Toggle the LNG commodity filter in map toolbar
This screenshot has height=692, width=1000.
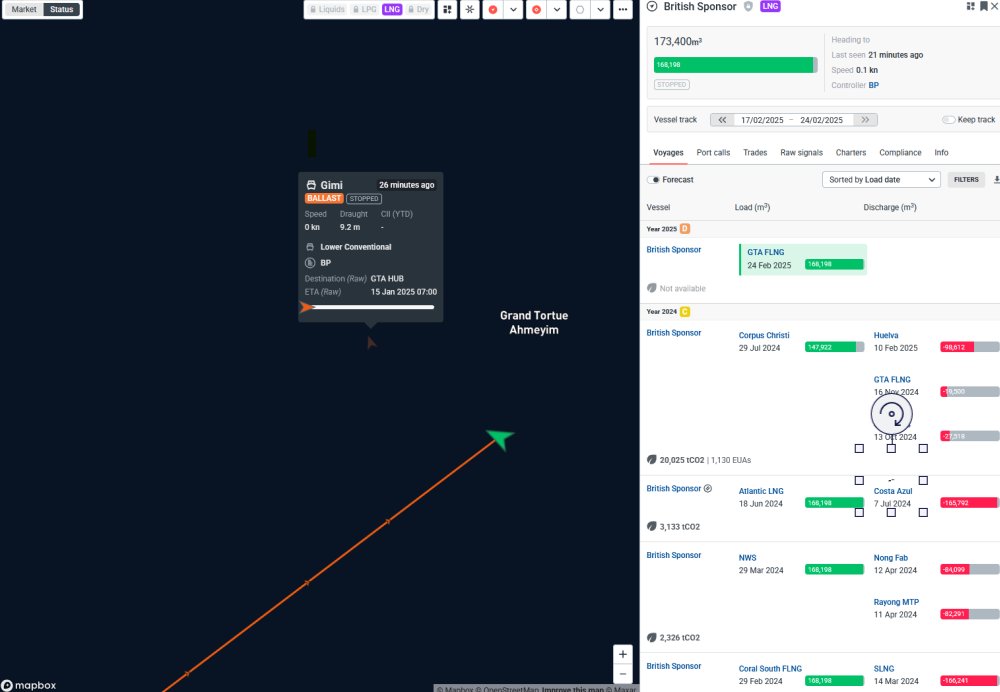pyautogui.click(x=392, y=10)
